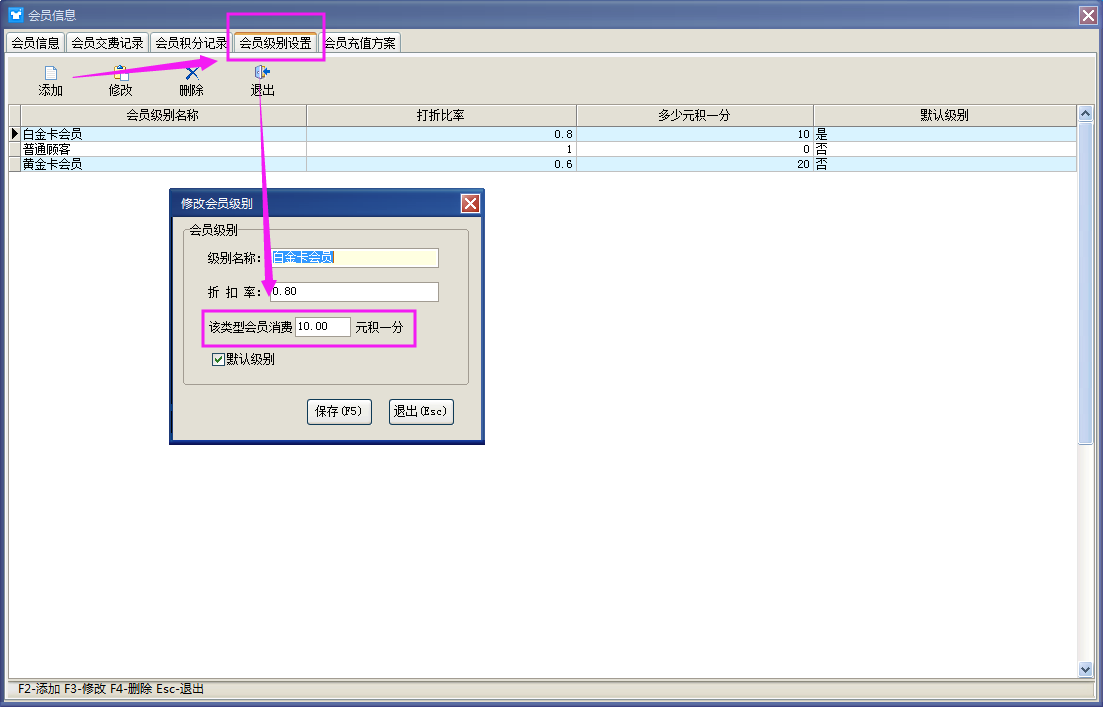Screen dimensions: 1103x707
Task: Click the scrollbar down arrow
Action: (1086, 669)
